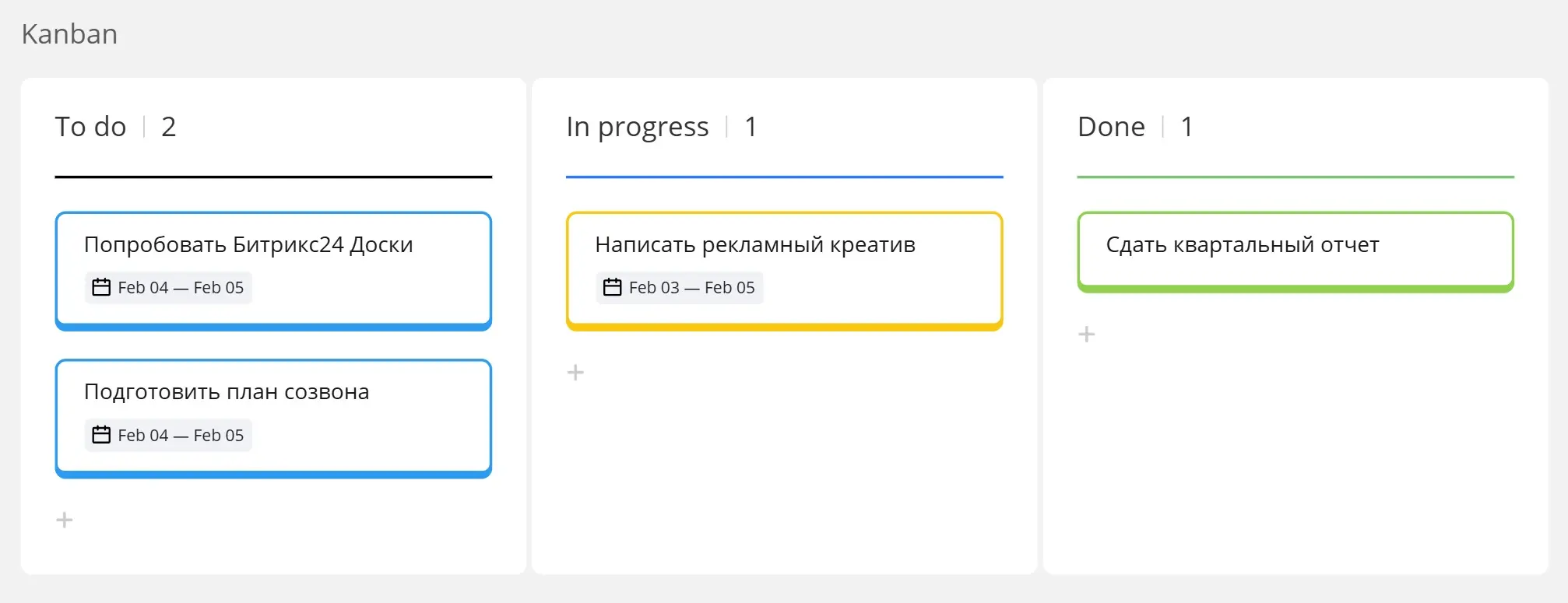The width and height of the screenshot is (1568, 603).
Task: Click the blue underline of In progress column
Action: [784, 177]
